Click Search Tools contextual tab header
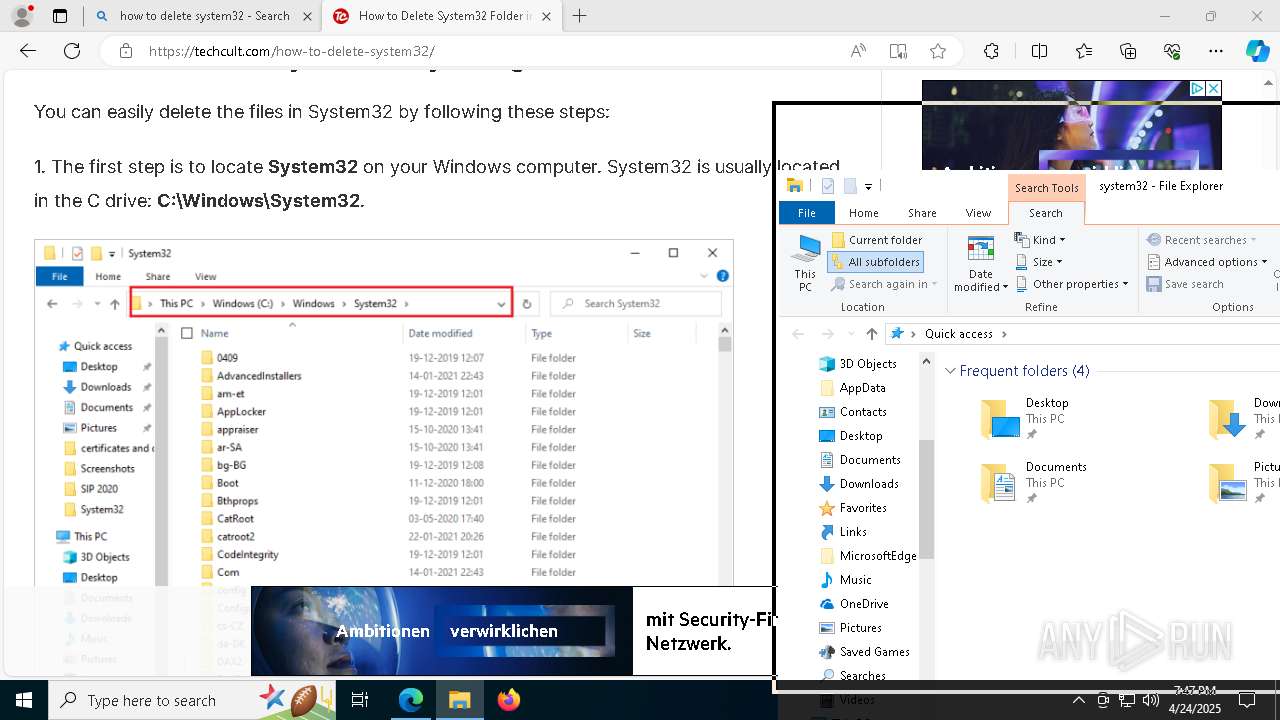Screen dimensions: 1280x720 [1046, 188]
